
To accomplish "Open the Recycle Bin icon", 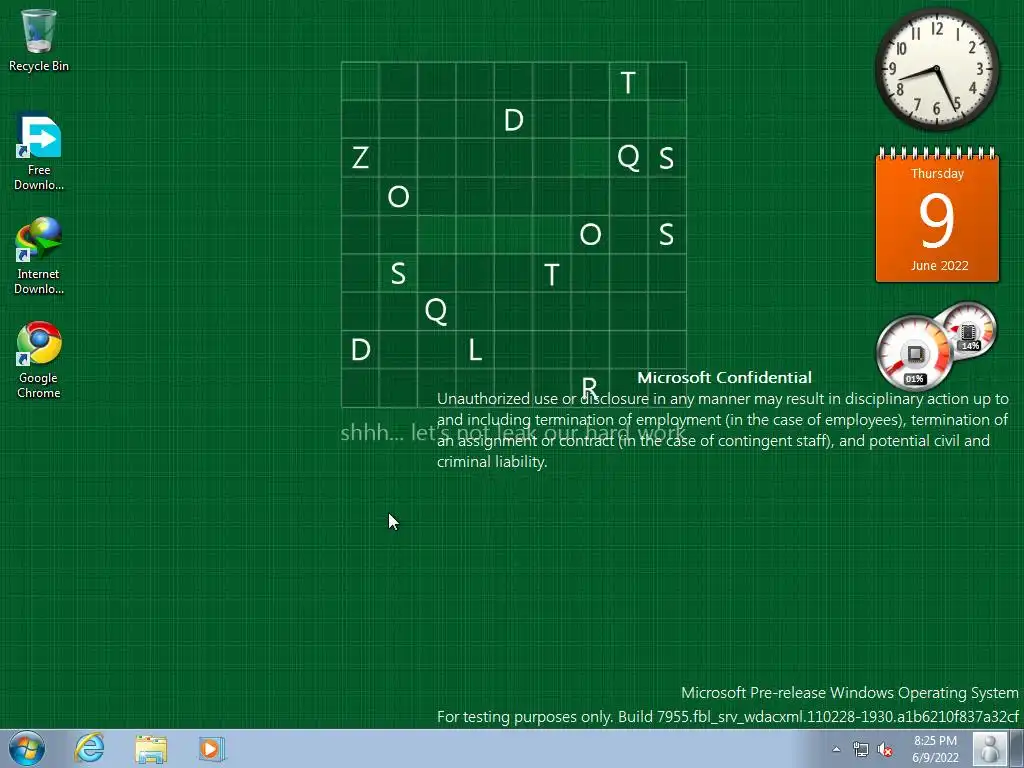I will pyautogui.click(x=39, y=40).
